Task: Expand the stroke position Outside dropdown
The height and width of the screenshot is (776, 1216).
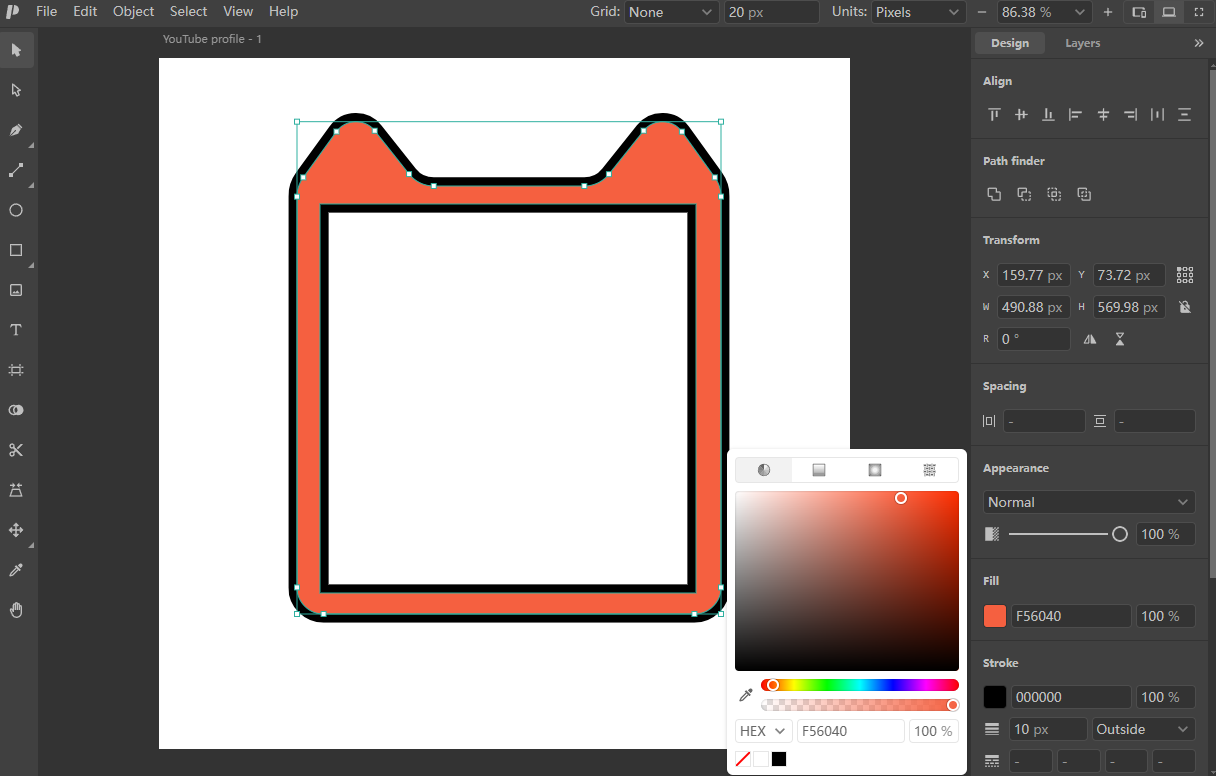Action: coord(1144,729)
